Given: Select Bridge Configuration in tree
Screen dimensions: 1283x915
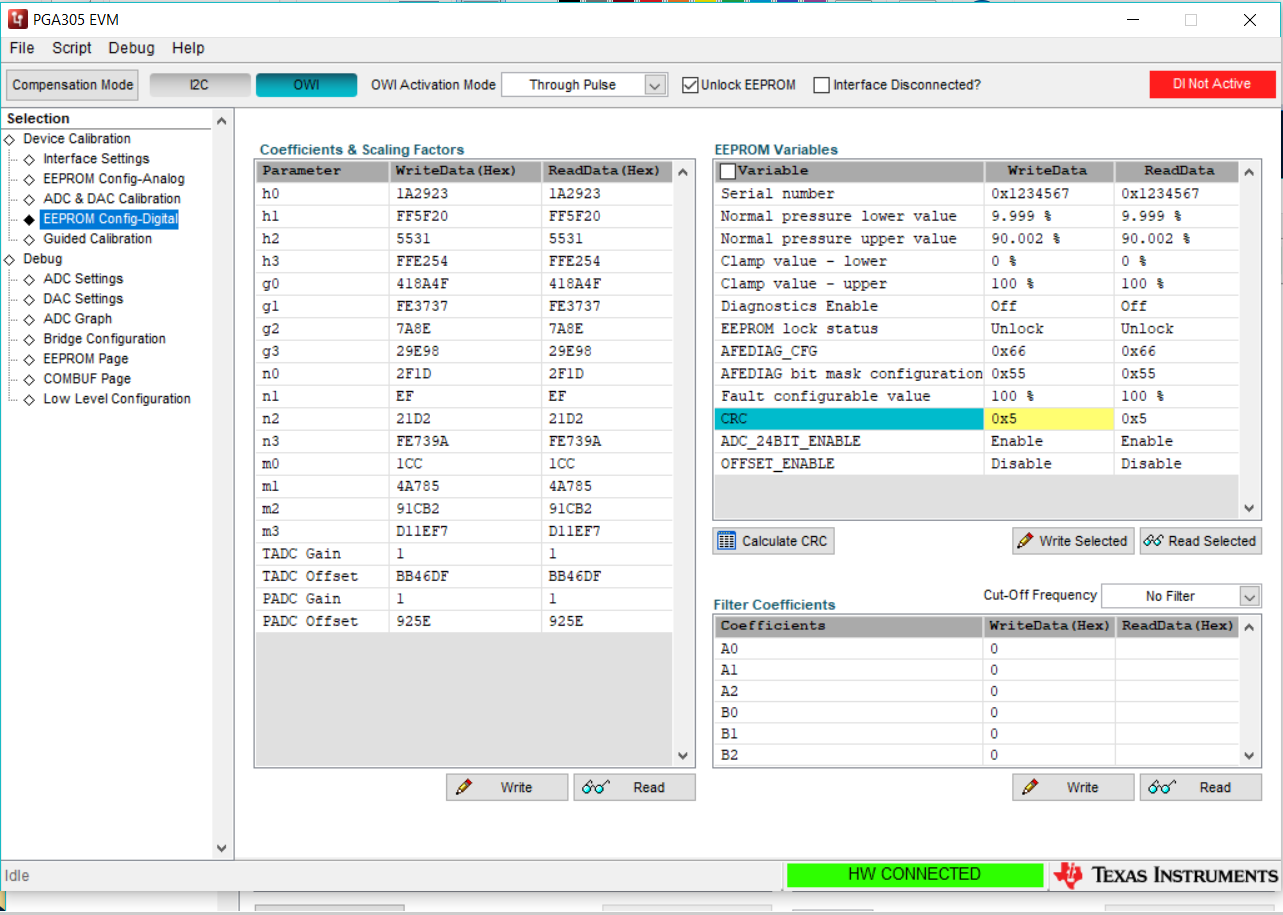Looking at the screenshot, I should [105, 339].
